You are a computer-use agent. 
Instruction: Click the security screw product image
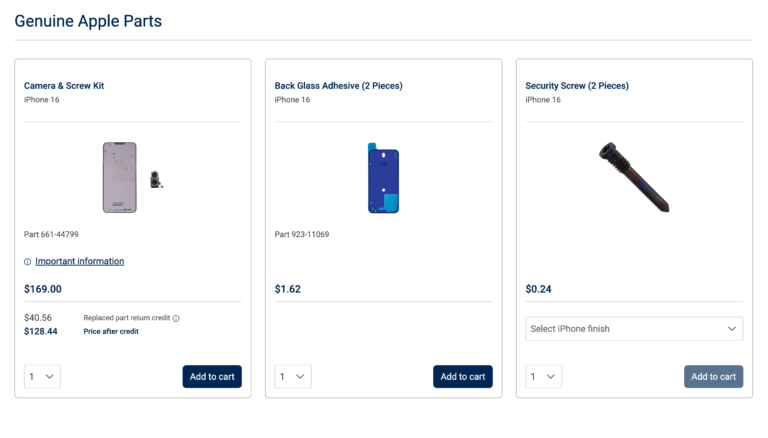pyautogui.click(x=634, y=177)
